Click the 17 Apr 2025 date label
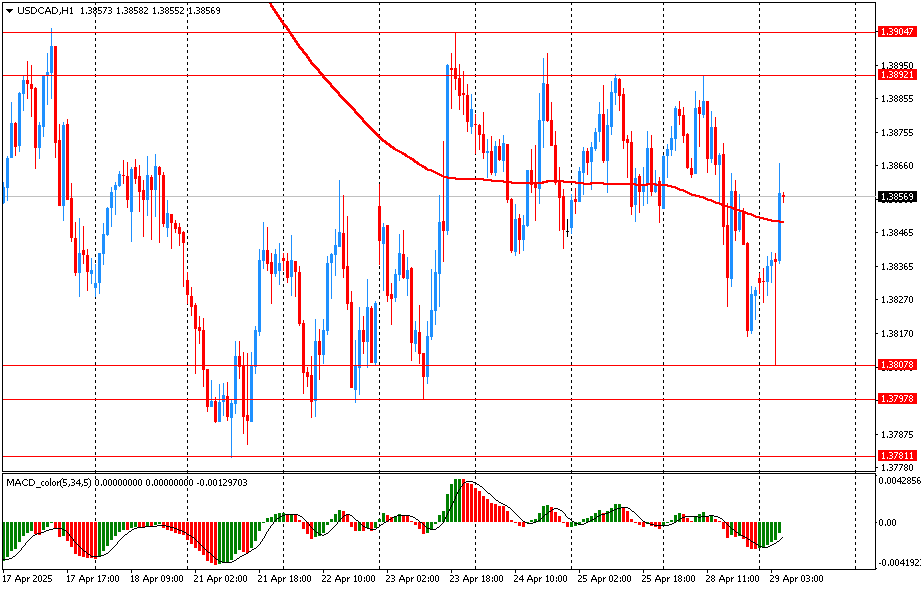The image size is (921, 590). coord(26,578)
